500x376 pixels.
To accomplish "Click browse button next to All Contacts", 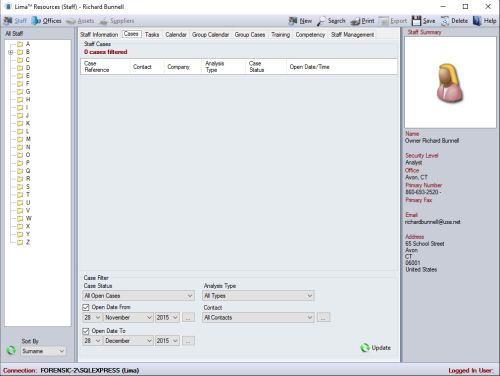I will (x=323, y=317).
